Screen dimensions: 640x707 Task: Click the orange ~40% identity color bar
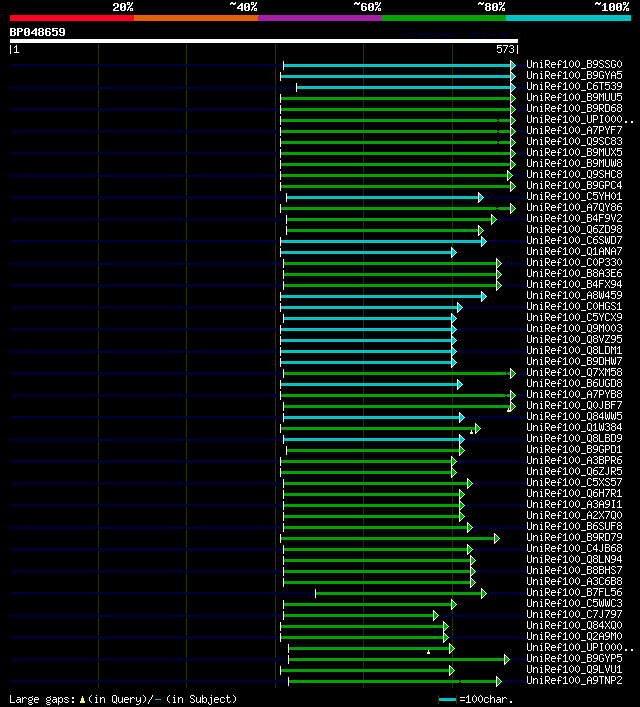click(x=196, y=18)
